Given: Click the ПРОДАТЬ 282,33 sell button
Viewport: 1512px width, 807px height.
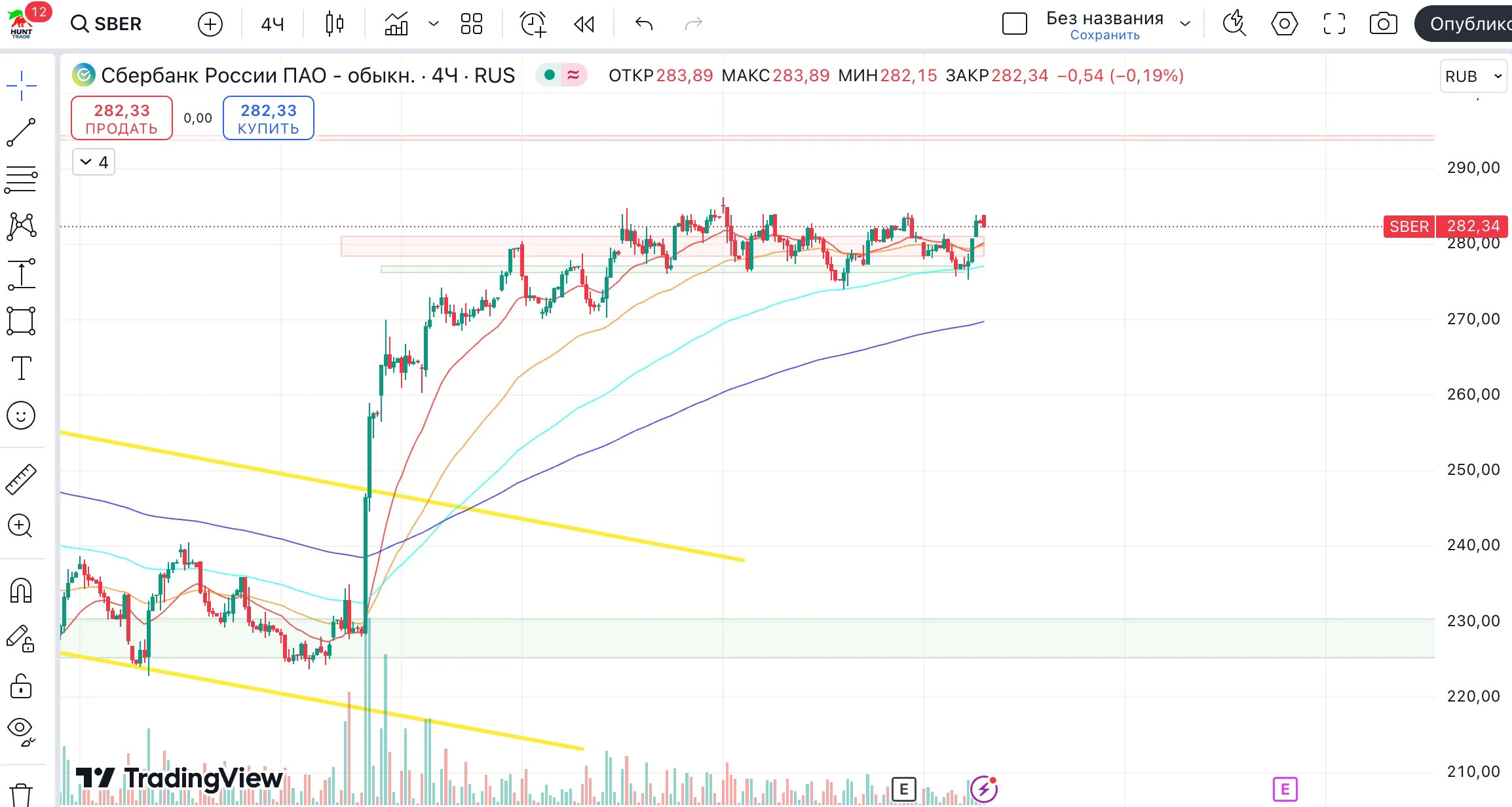Looking at the screenshot, I should click(122, 118).
